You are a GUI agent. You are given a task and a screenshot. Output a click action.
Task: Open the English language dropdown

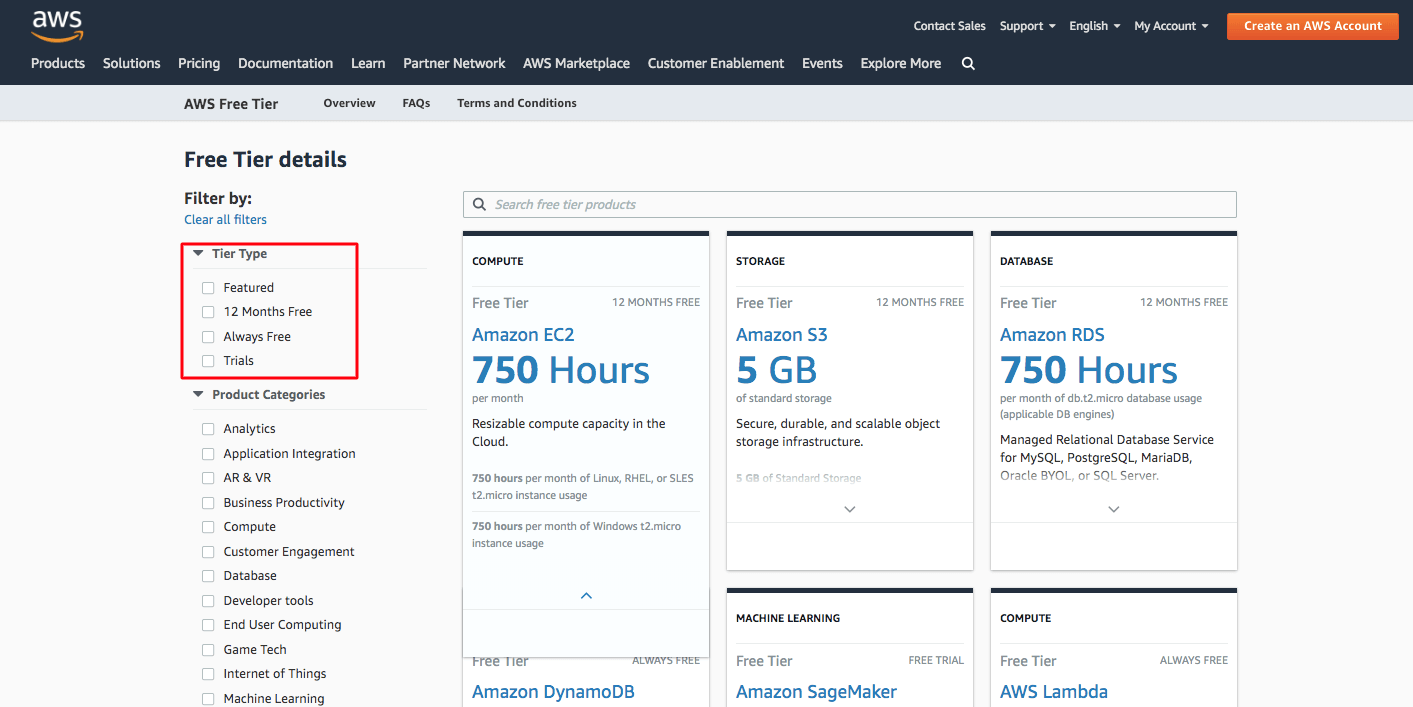pyautogui.click(x=1095, y=26)
